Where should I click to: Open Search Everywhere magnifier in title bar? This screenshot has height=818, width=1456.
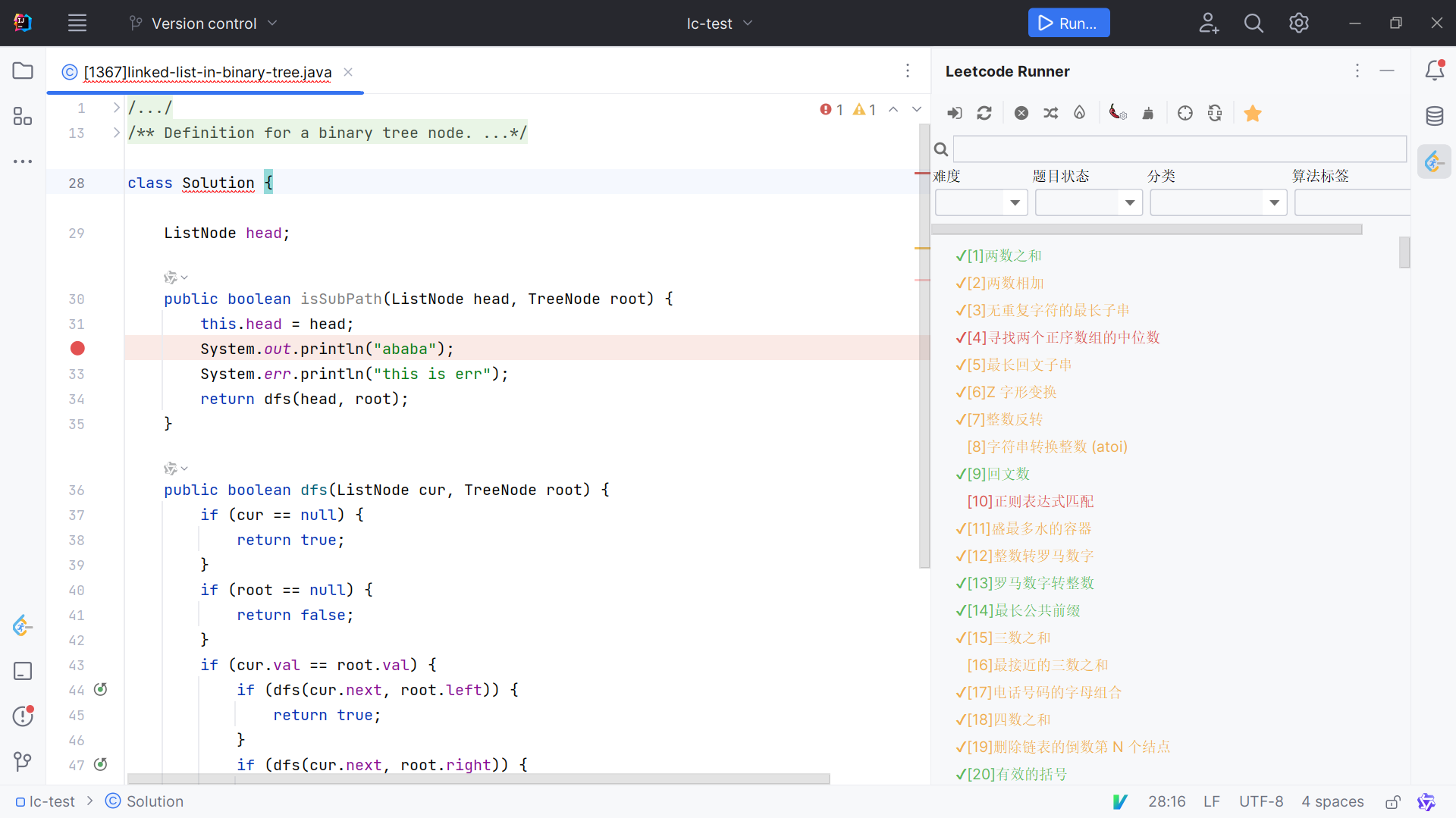click(x=1254, y=24)
